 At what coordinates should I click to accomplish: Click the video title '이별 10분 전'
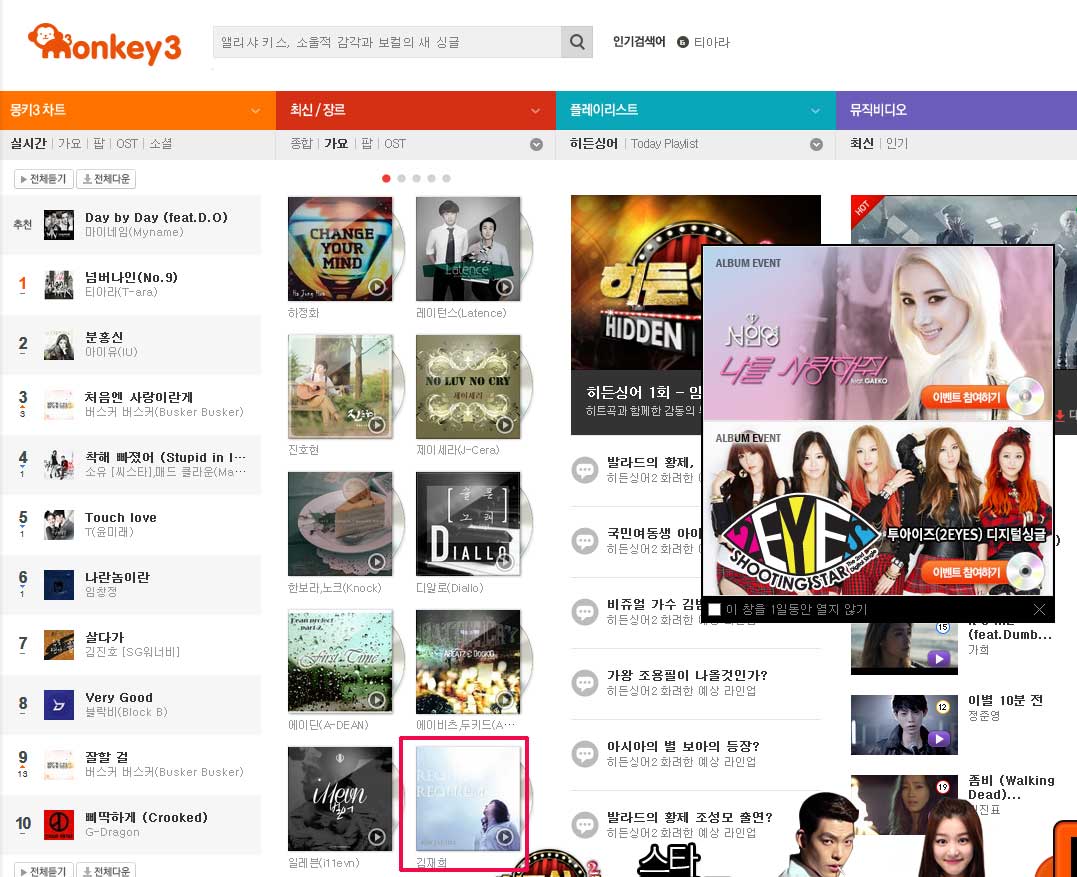pyautogui.click(x=1006, y=701)
